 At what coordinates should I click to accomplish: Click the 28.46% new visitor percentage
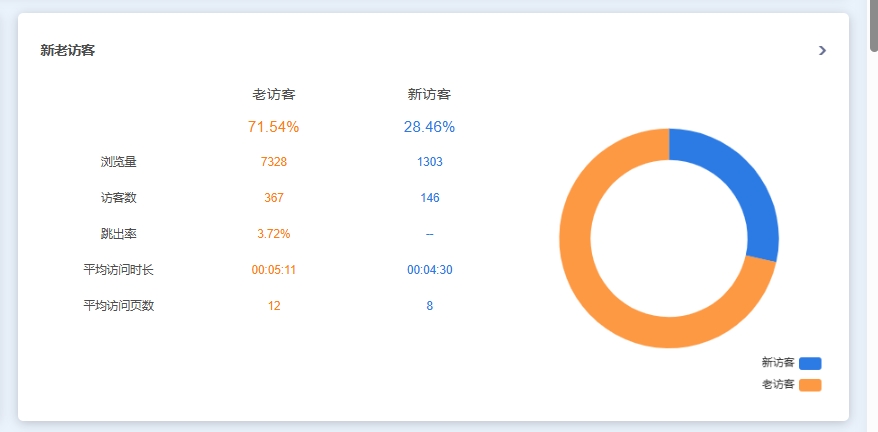(x=429, y=127)
